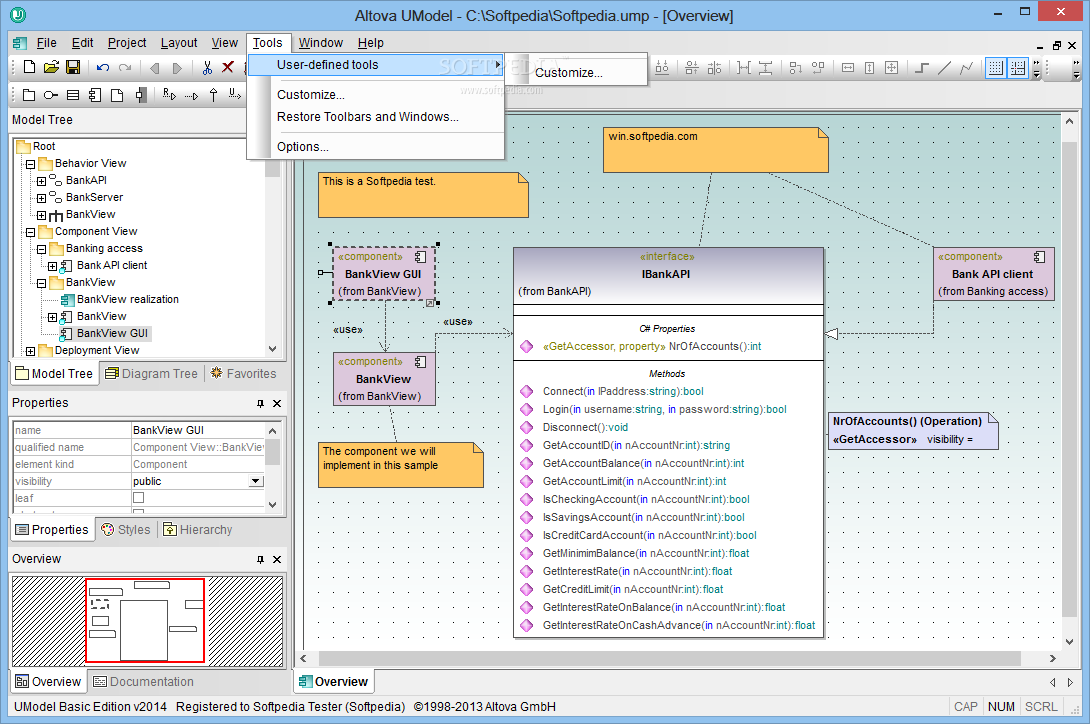Switch to the Favorites tab
This screenshot has width=1090, height=724.
[x=243, y=373]
